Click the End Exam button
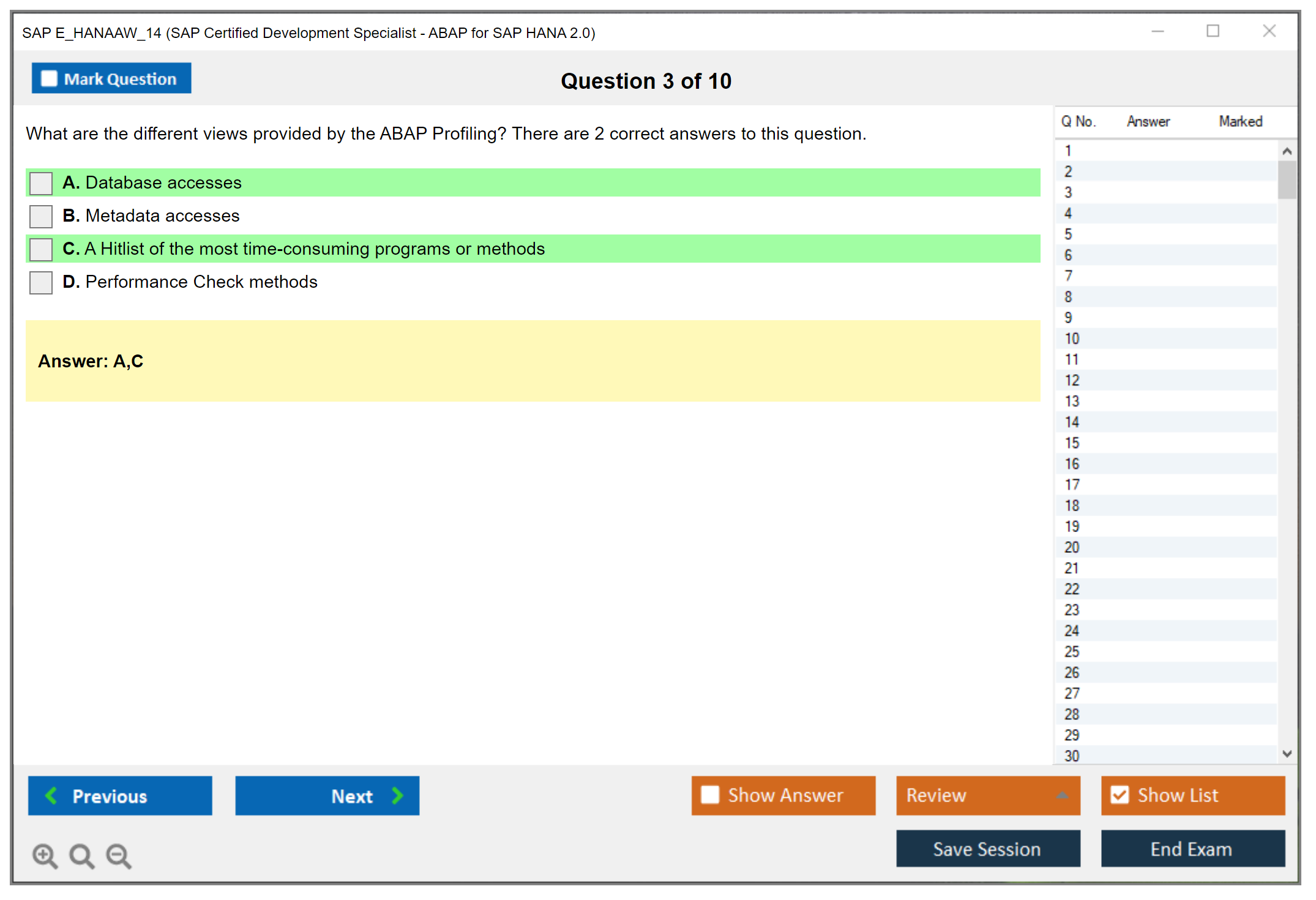This screenshot has width=1316, height=900. tap(1192, 849)
